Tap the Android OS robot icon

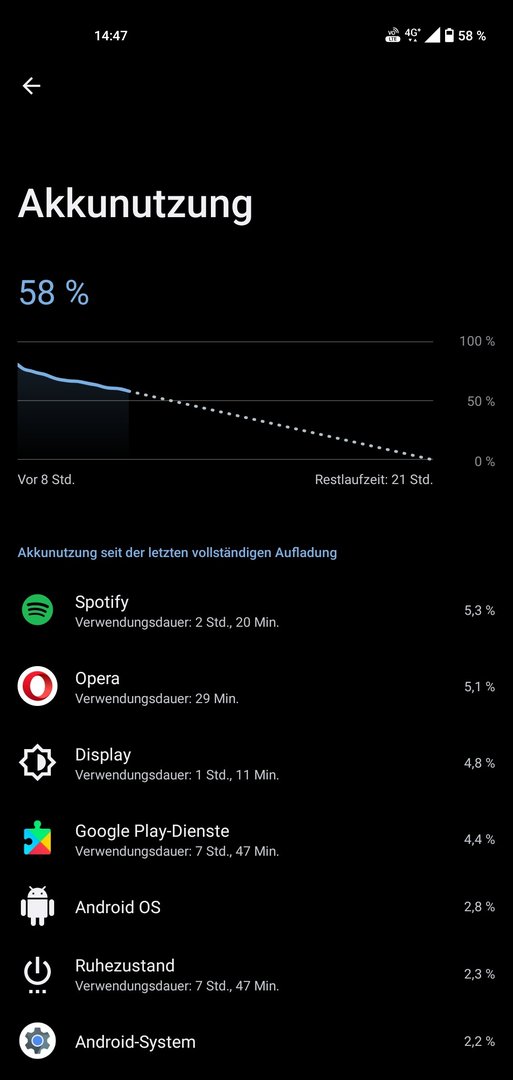tap(37, 906)
